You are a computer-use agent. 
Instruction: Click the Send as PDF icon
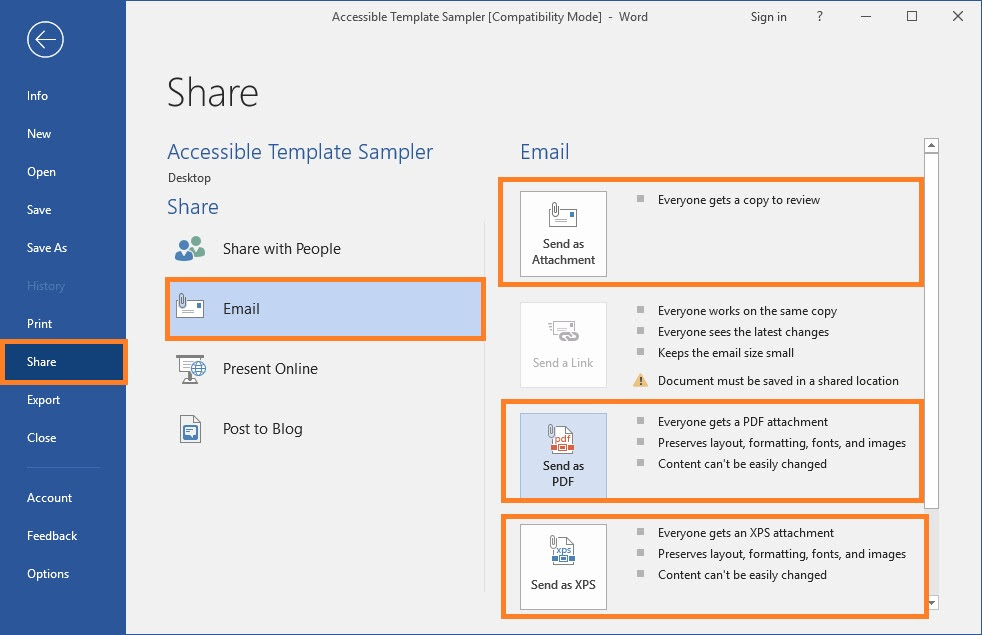coord(562,455)
